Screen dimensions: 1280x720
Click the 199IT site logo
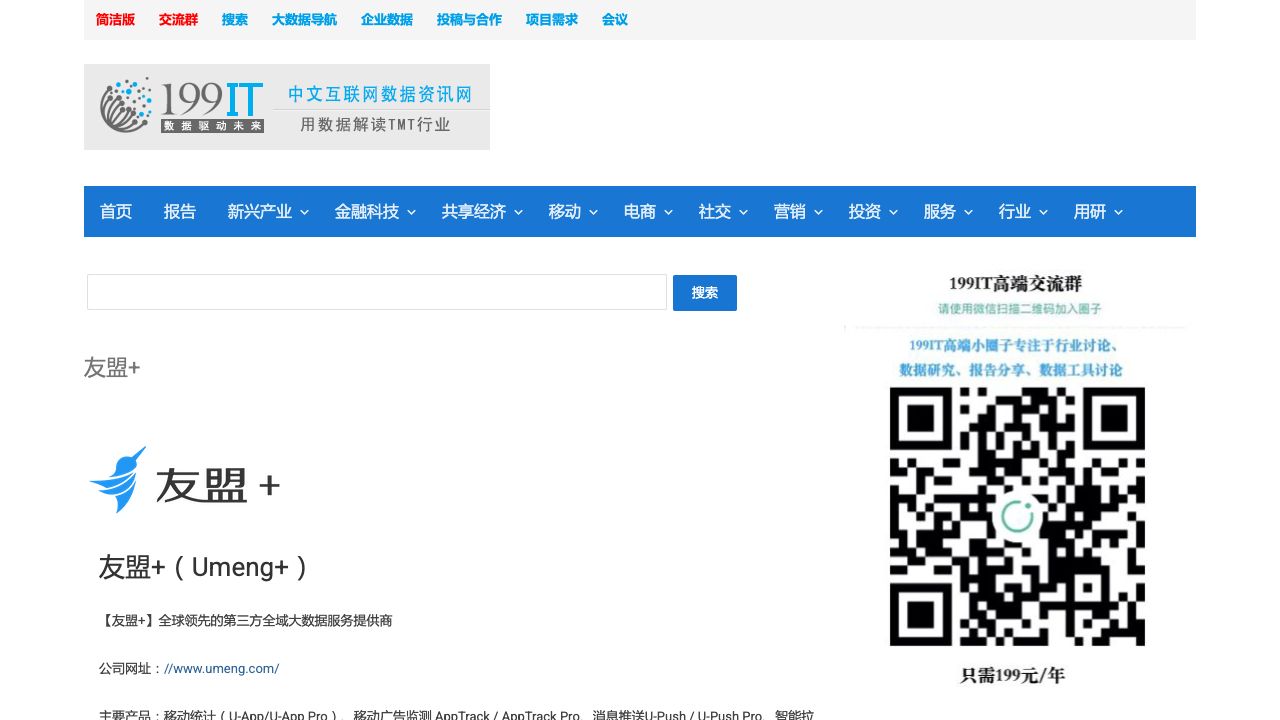(286, 107)
